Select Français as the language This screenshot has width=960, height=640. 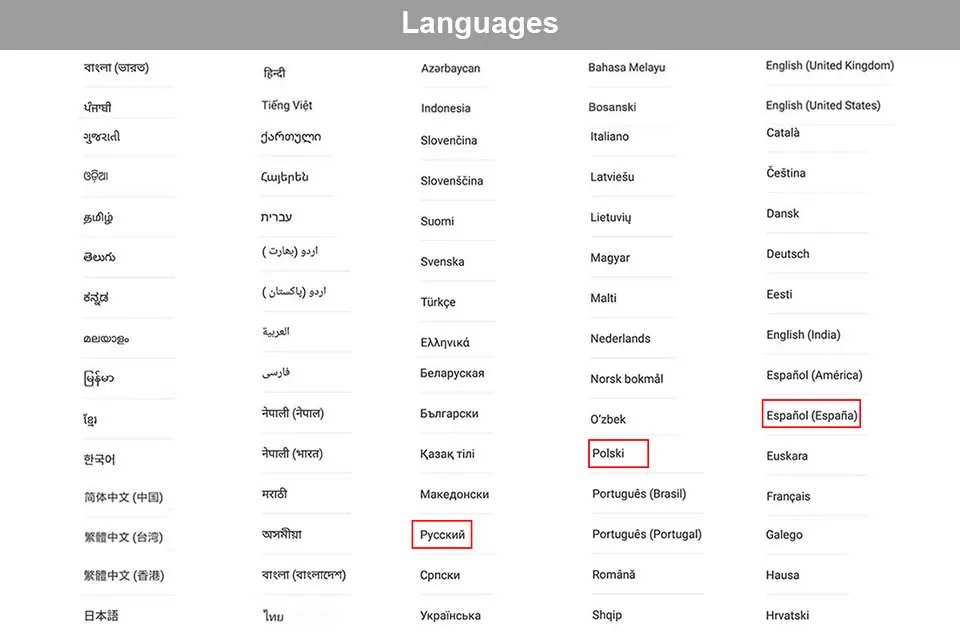(x=788, y=497)
